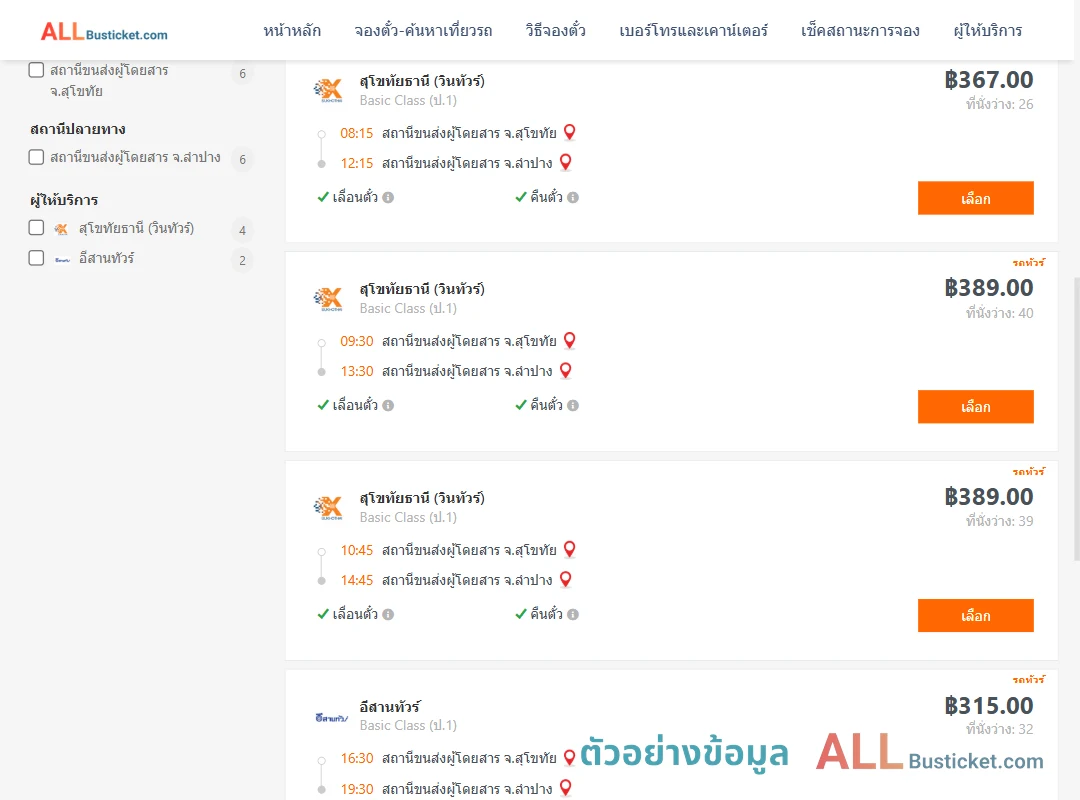This screenshot has width=1080, height=800.
Task: Click อีสานทัวร์ operator name on trip card
Action: [x=390, y=706]
